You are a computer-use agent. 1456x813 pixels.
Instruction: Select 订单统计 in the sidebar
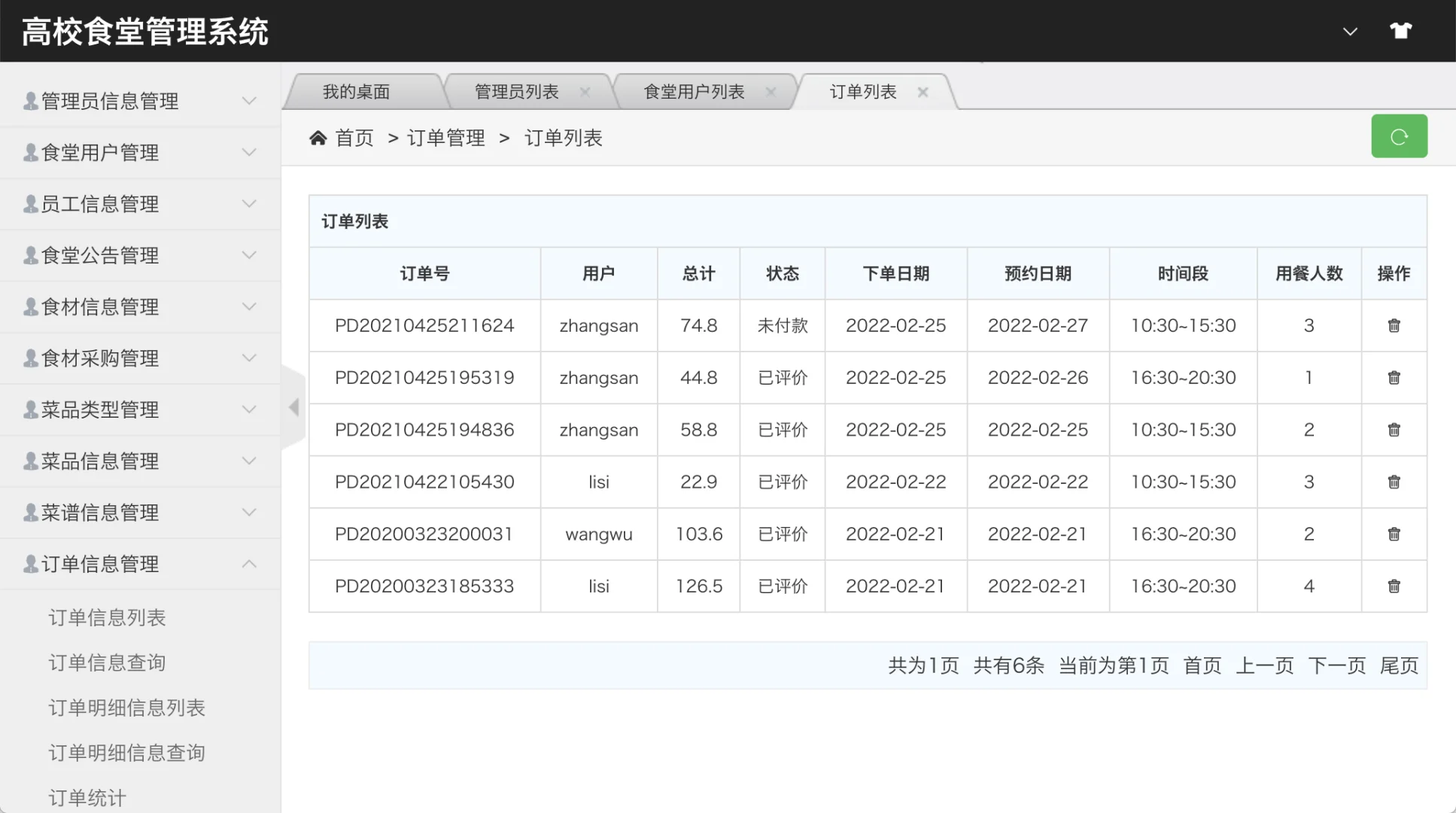[86, 796]
